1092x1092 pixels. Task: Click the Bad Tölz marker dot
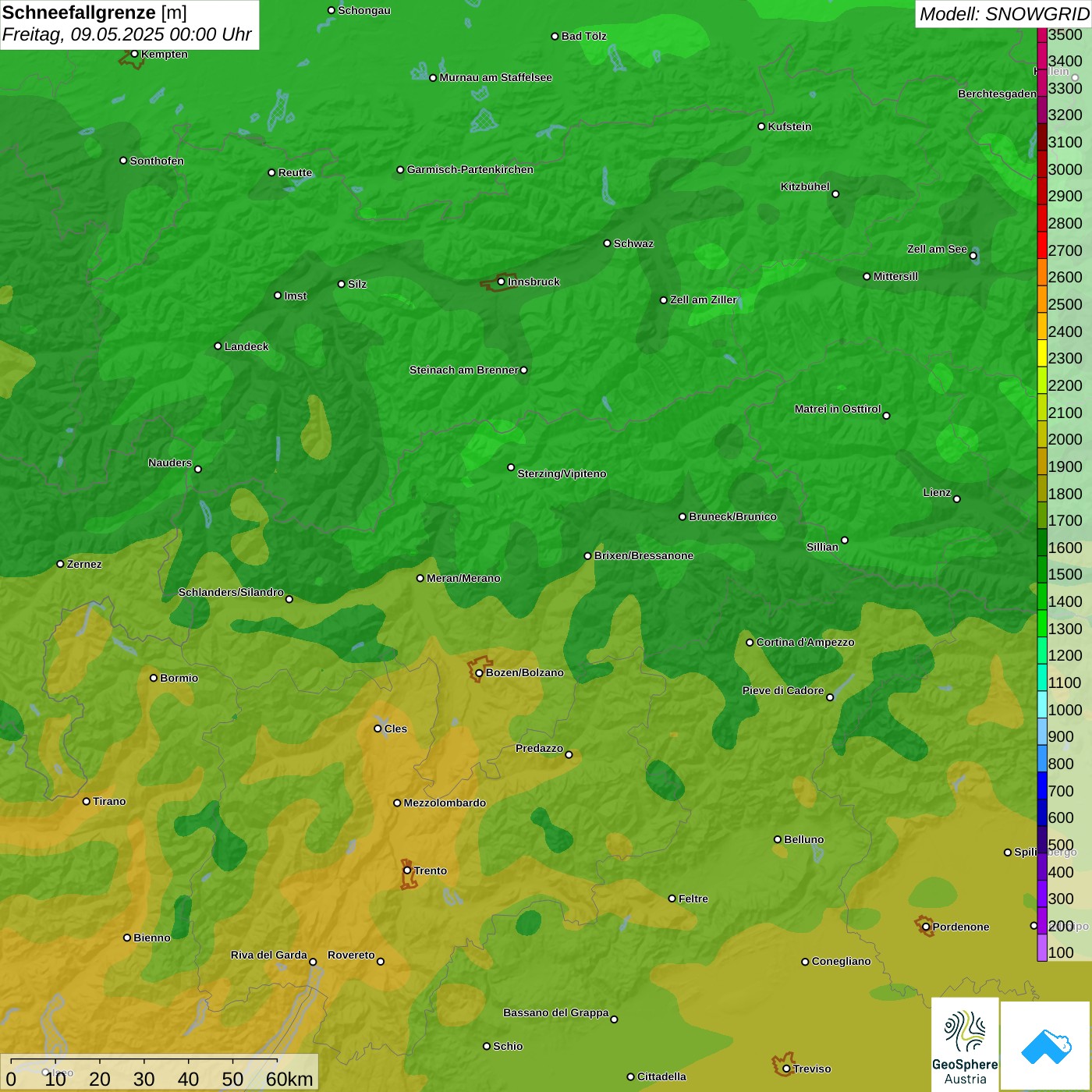click(555, 36)
